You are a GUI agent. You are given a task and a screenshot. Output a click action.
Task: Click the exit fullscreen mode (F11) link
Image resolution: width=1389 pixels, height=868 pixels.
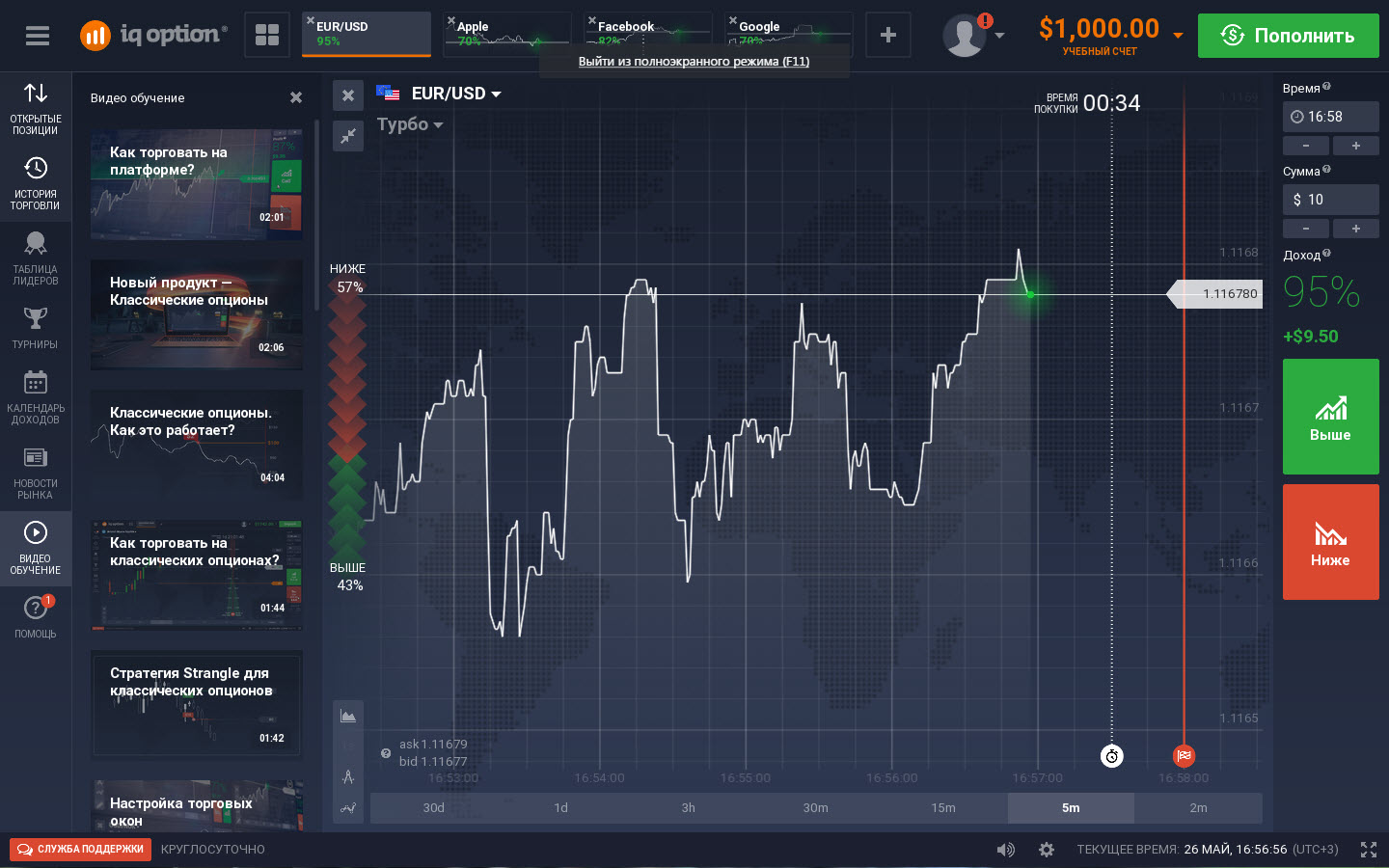(694, 62)
